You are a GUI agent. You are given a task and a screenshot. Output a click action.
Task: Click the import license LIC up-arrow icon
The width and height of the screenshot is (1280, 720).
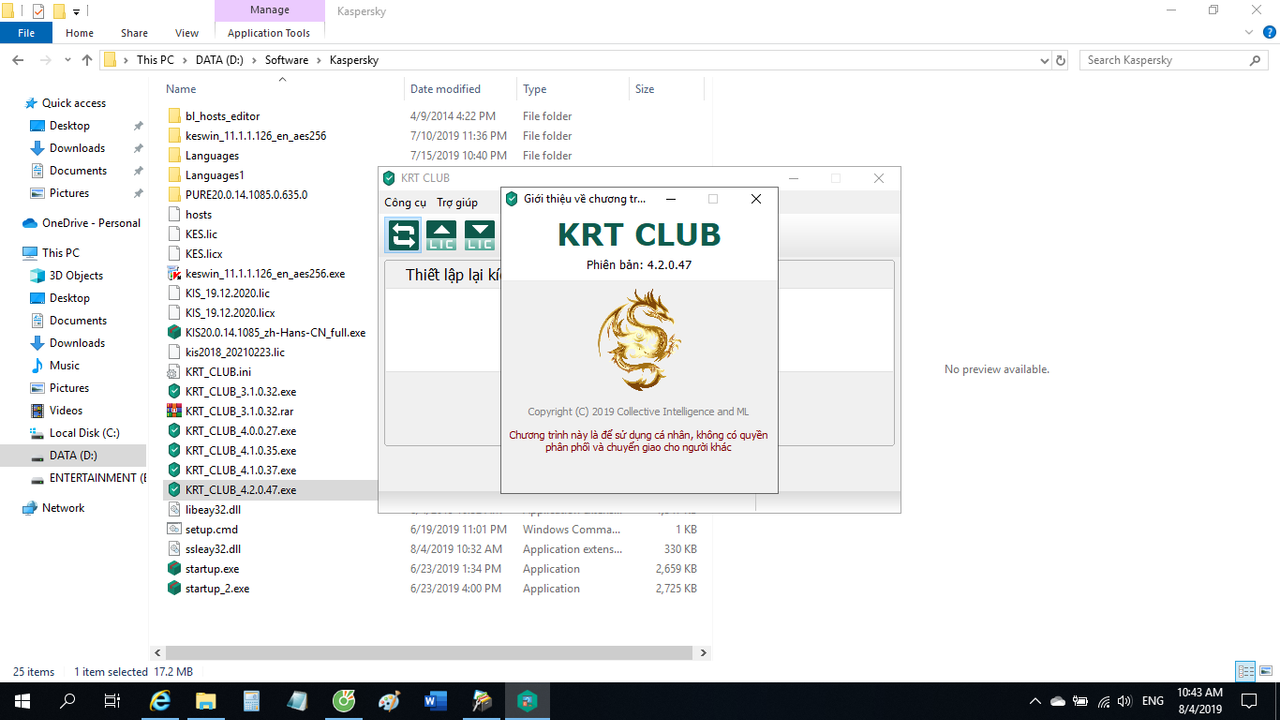(x=441, y=235)
